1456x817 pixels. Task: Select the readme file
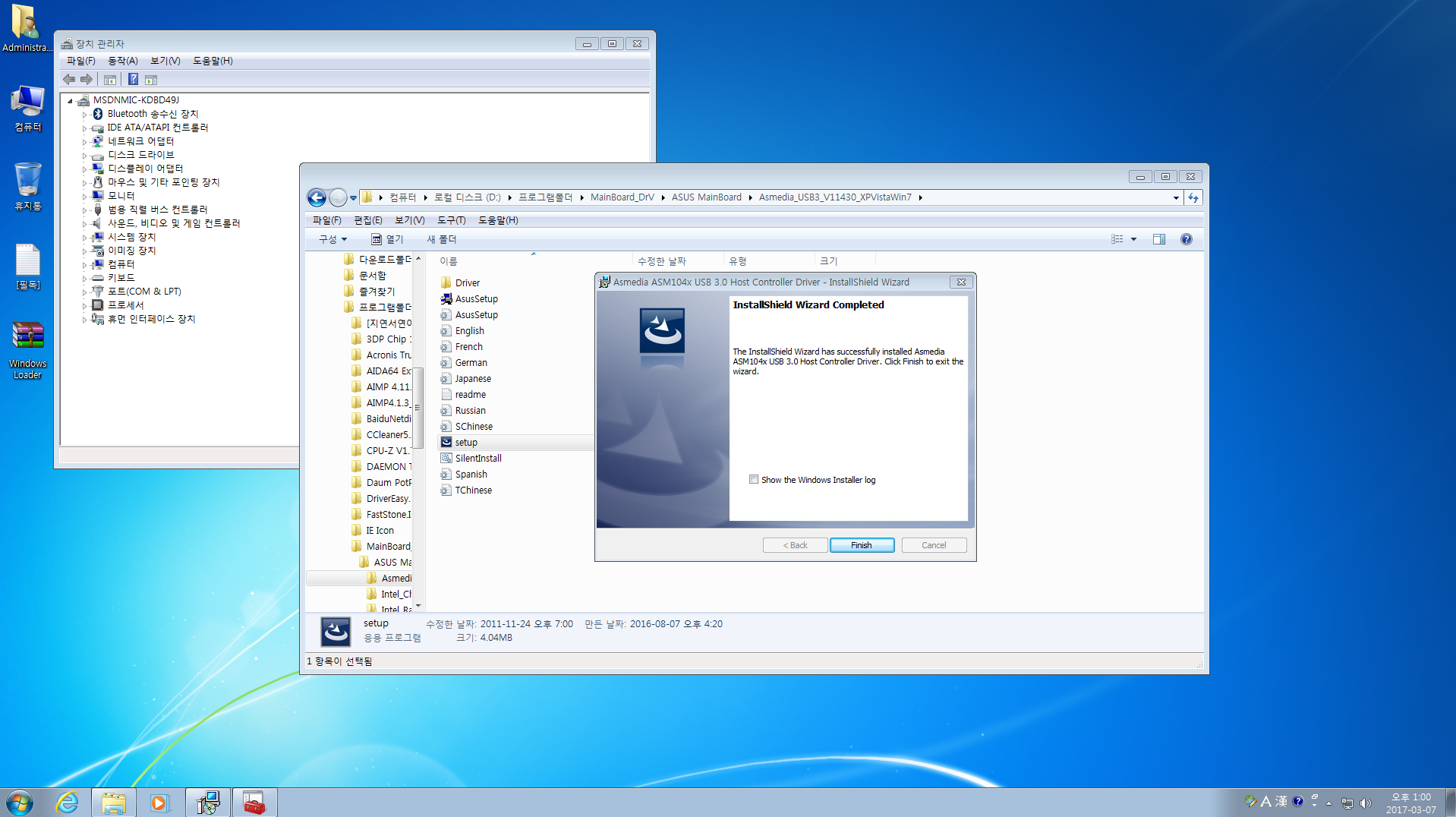pyautogui.click(x=470, y=394)
